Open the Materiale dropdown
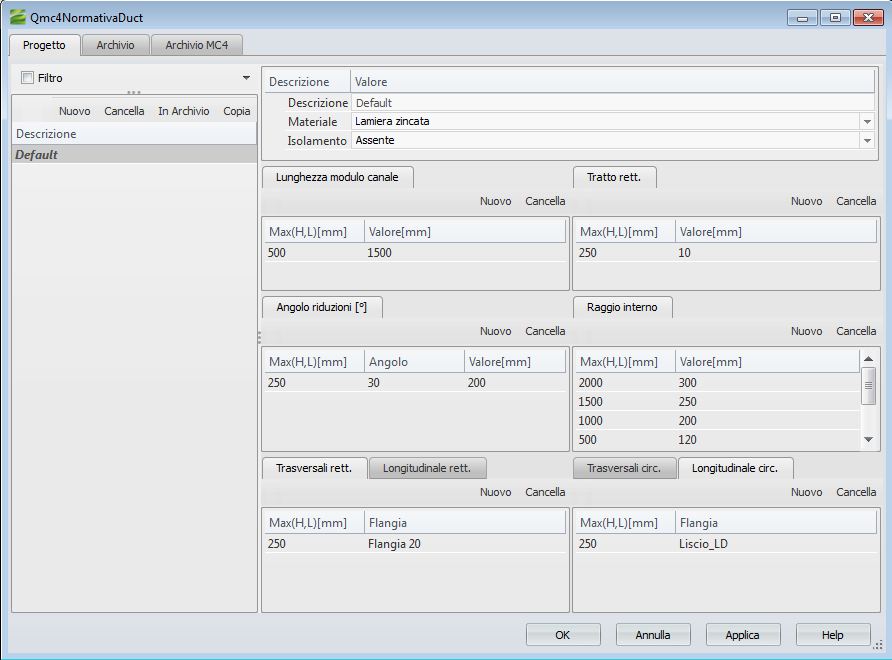The width and height of the screenshot is (892, 660). (x=866, y=122)
